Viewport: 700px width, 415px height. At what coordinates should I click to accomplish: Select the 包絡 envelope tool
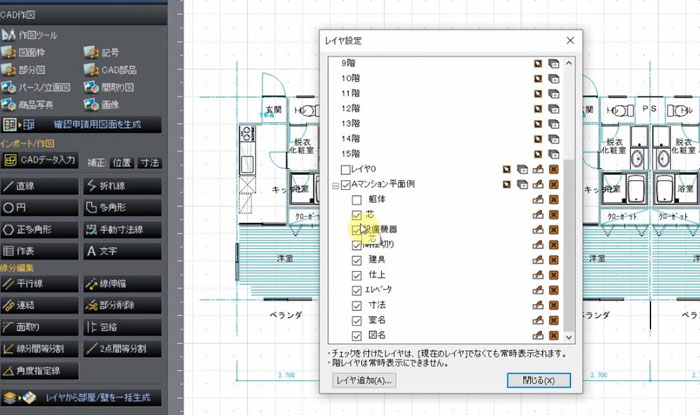click(x=122, y=327)
